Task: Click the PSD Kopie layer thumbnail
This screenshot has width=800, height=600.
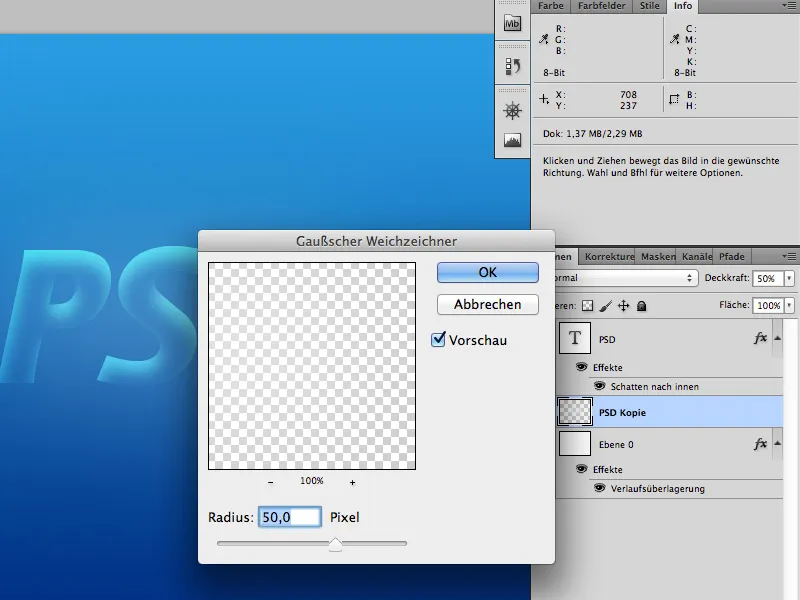Action: click(575, 412)
